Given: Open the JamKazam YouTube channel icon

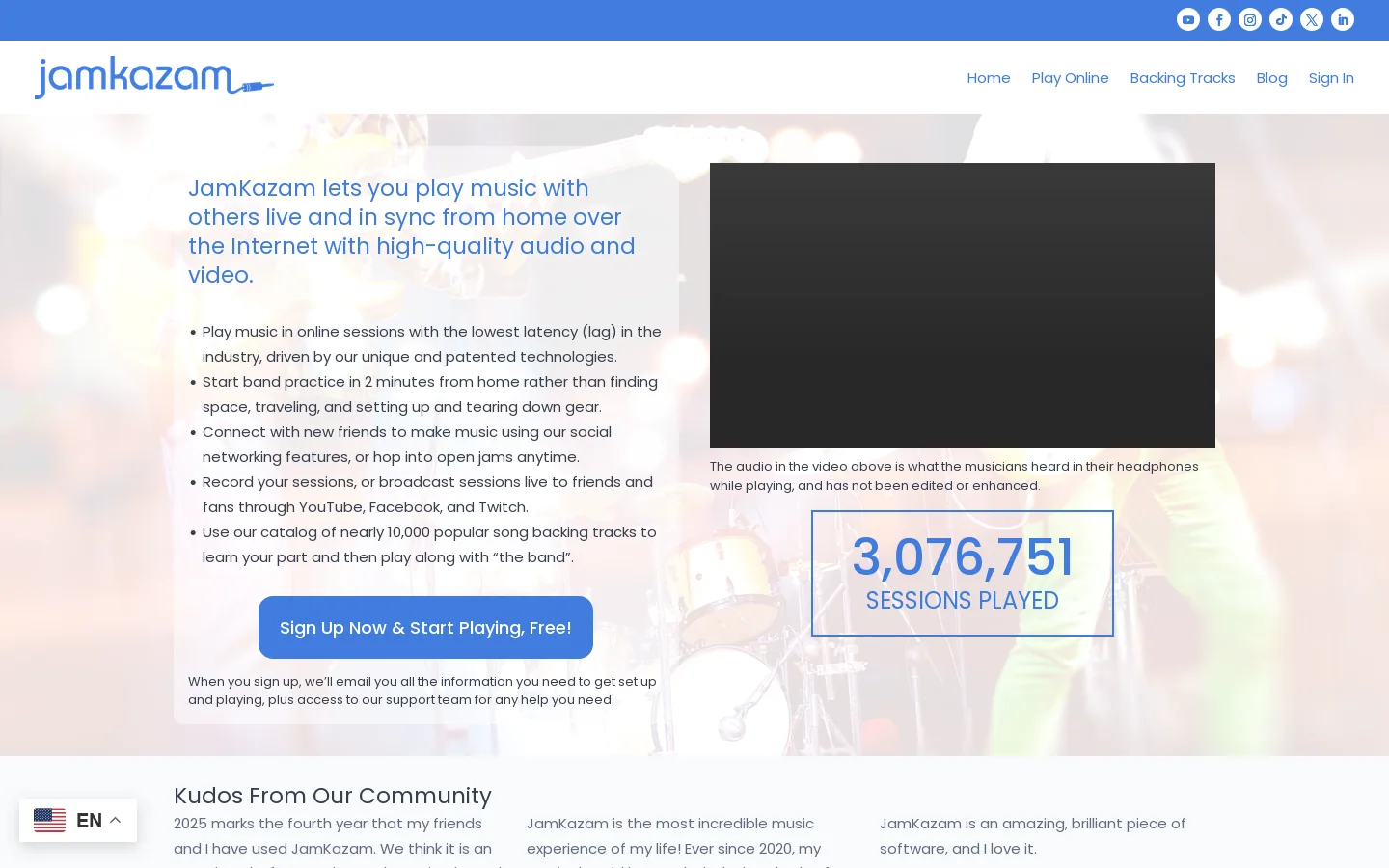Looking at the screenshot, I should point(1188,19).
